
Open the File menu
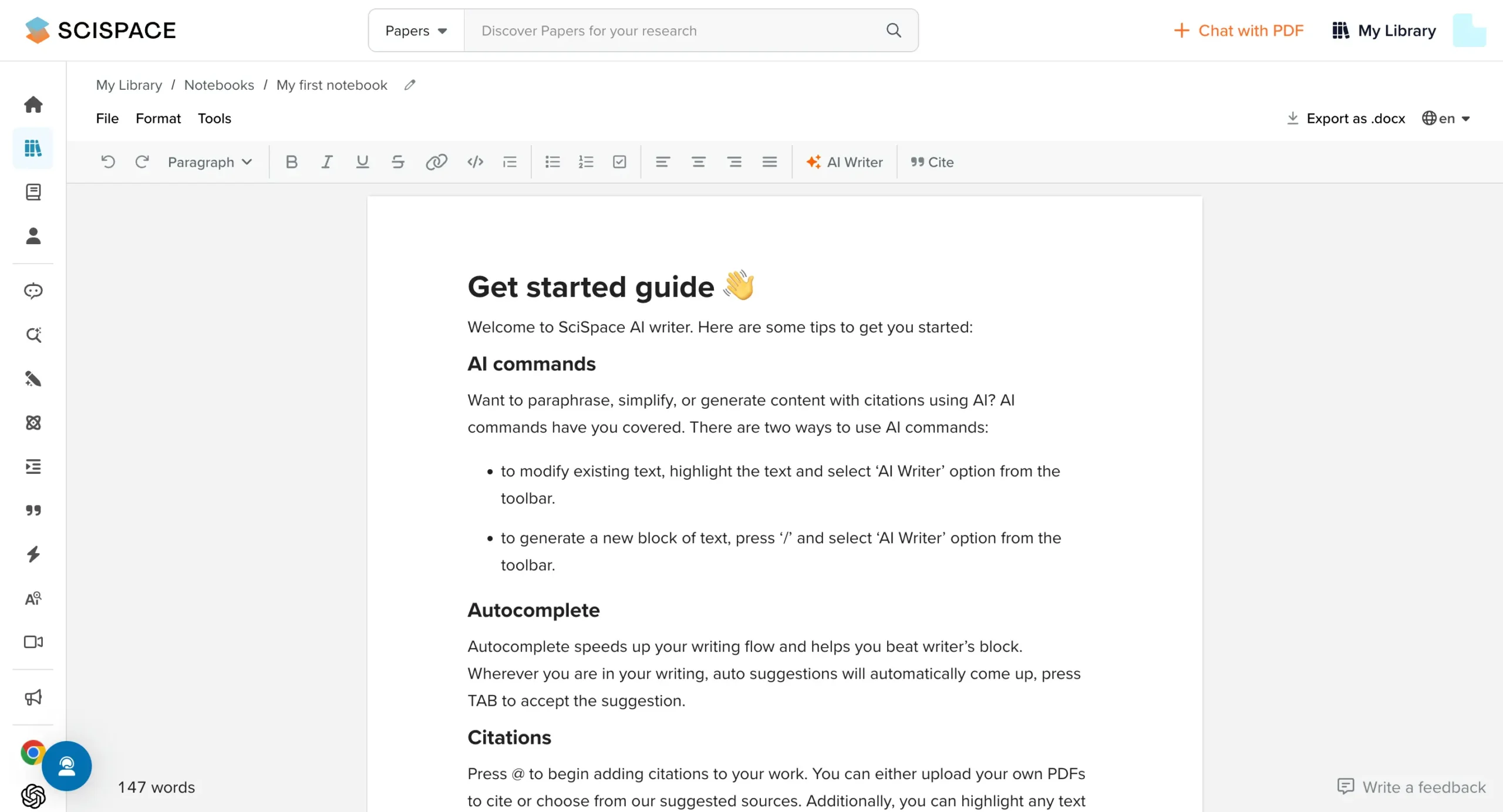pyautogui.click(x=107, y=119)
